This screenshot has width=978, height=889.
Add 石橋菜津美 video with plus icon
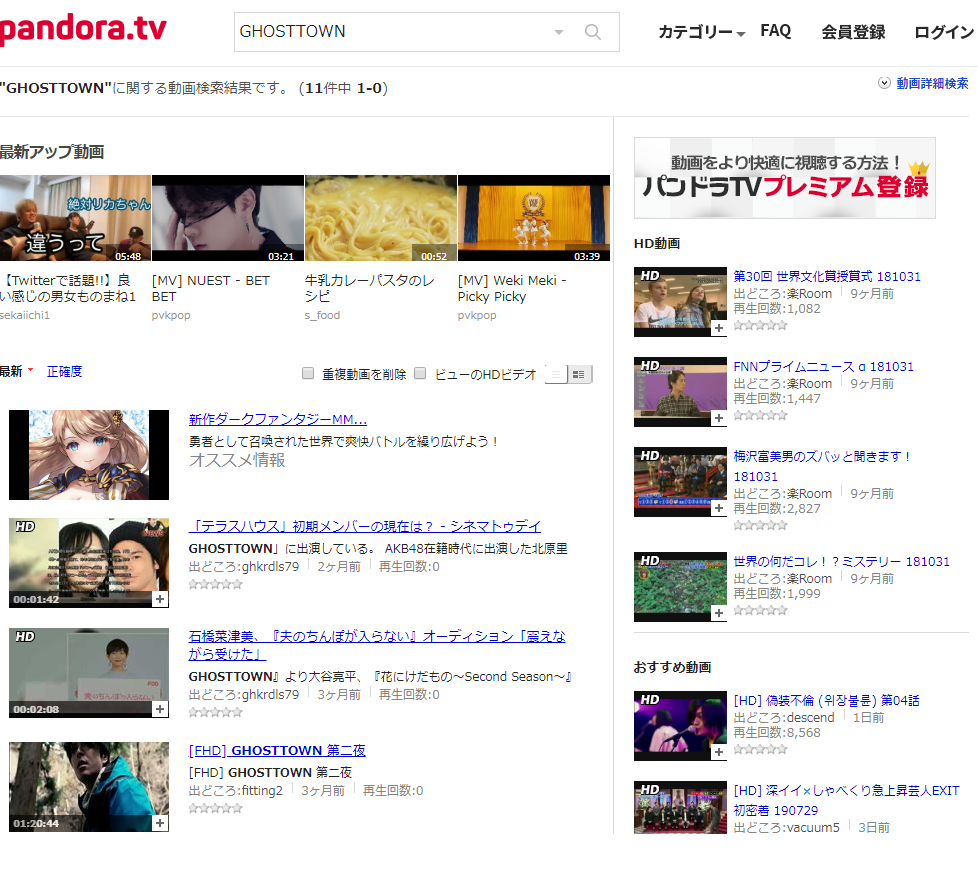[x=160, y=709]
